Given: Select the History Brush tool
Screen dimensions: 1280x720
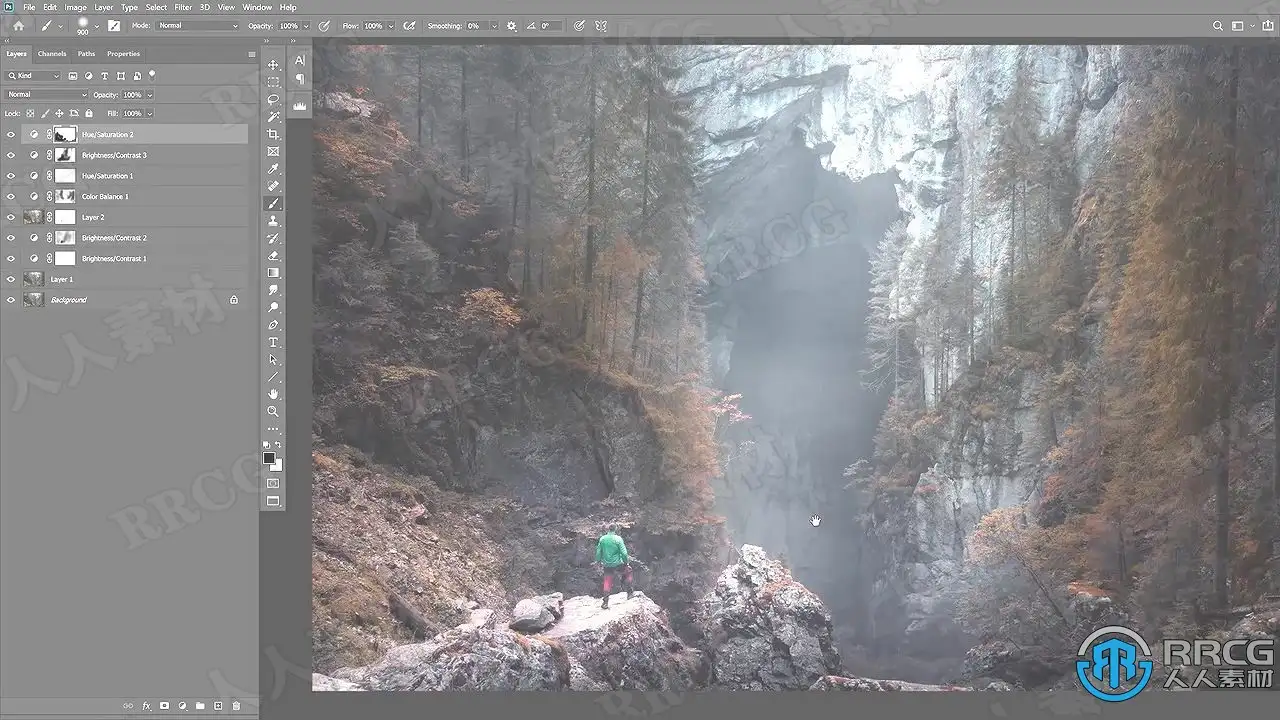Looking at the screenshot, I should click(273, 238).
